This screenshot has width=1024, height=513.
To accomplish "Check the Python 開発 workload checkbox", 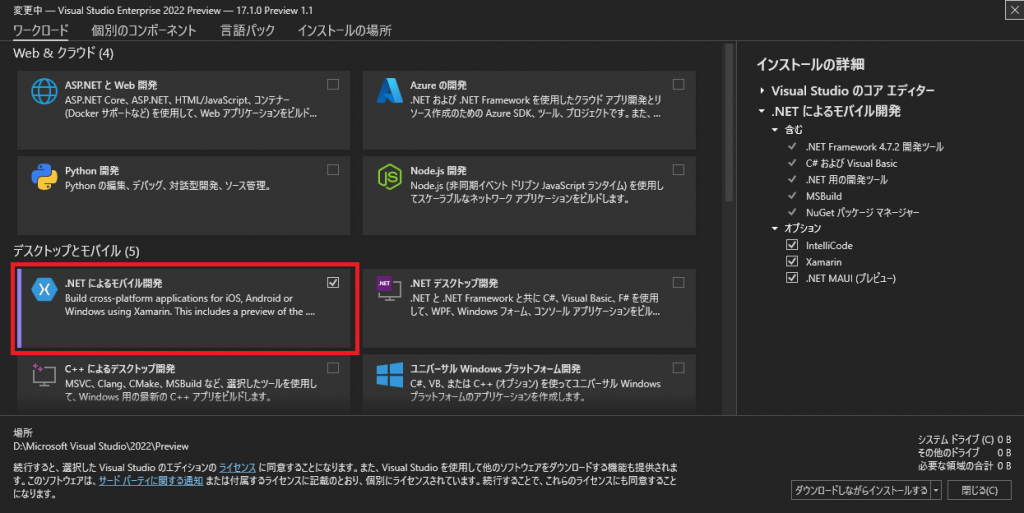I will point(333,170).
